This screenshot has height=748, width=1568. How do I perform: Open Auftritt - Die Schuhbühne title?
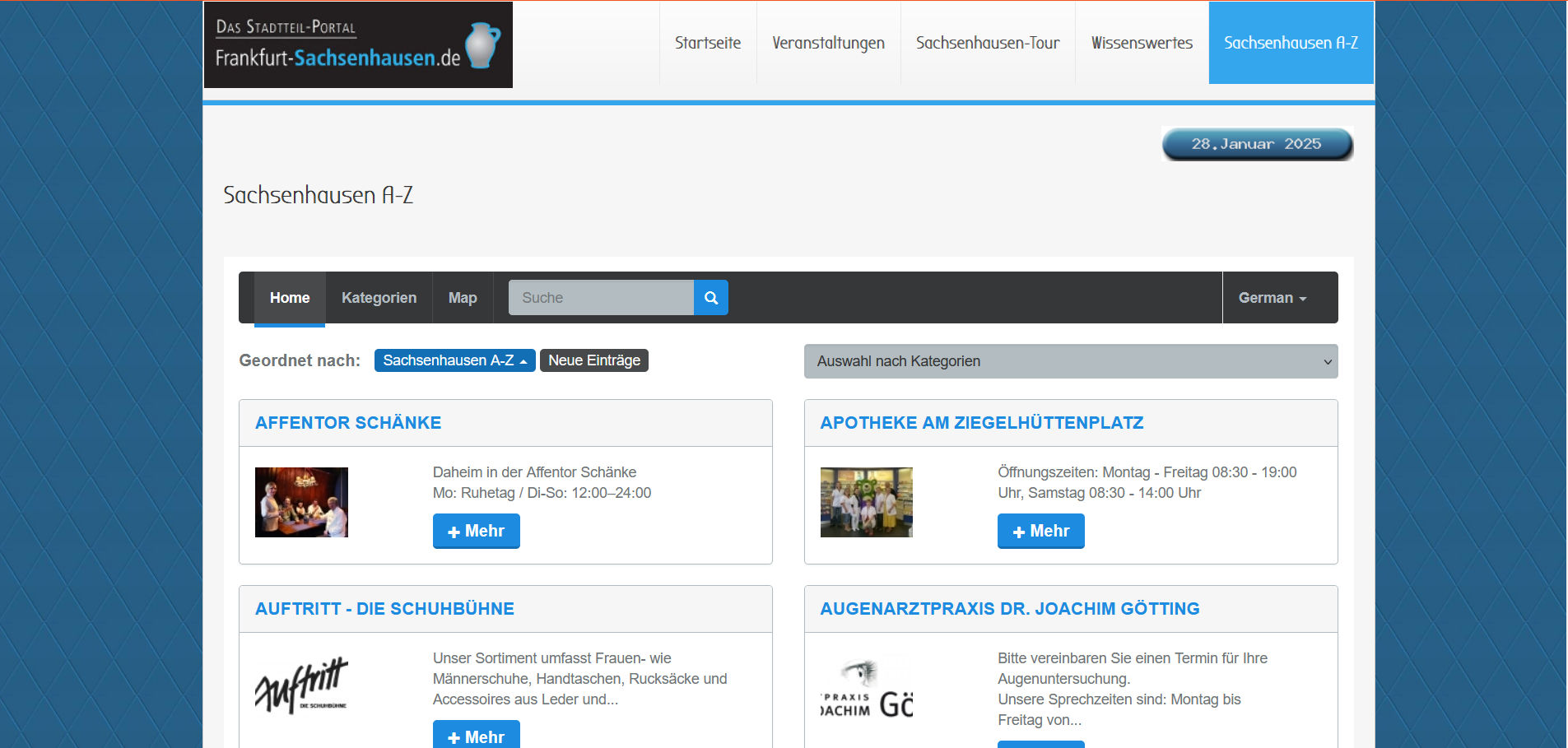(x=384, y=609)
